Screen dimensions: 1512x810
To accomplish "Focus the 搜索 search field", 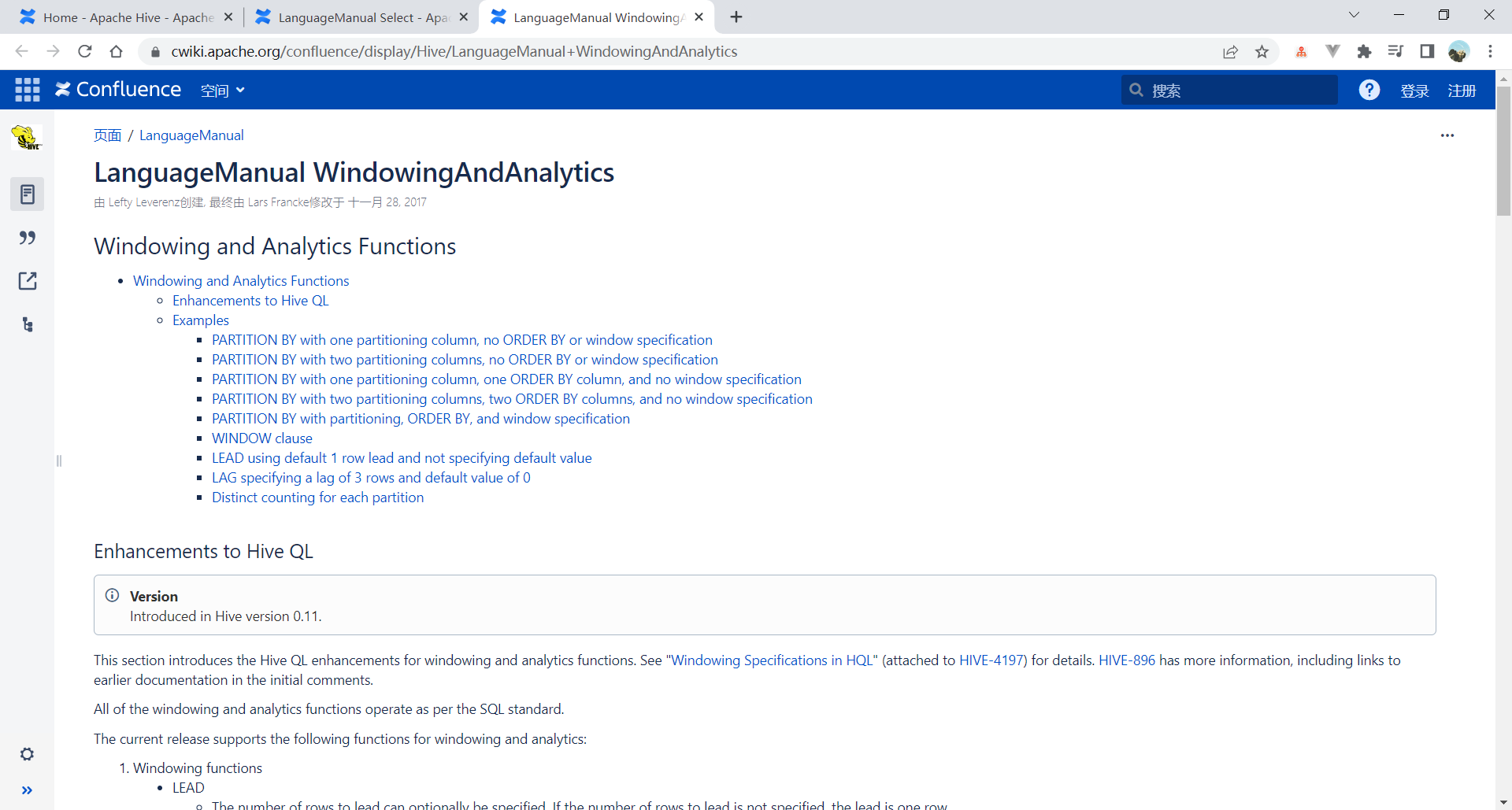I will tap(1229, 91).
